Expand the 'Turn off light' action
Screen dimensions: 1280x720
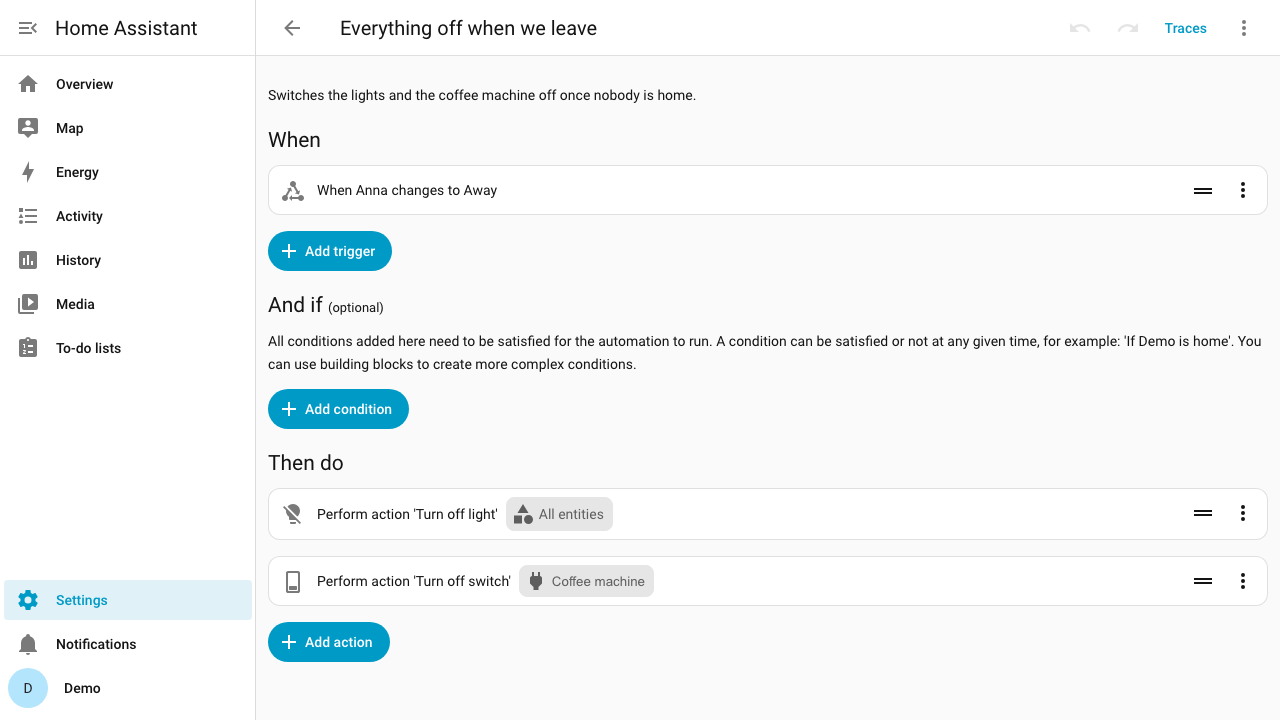(x=767, y=514)
